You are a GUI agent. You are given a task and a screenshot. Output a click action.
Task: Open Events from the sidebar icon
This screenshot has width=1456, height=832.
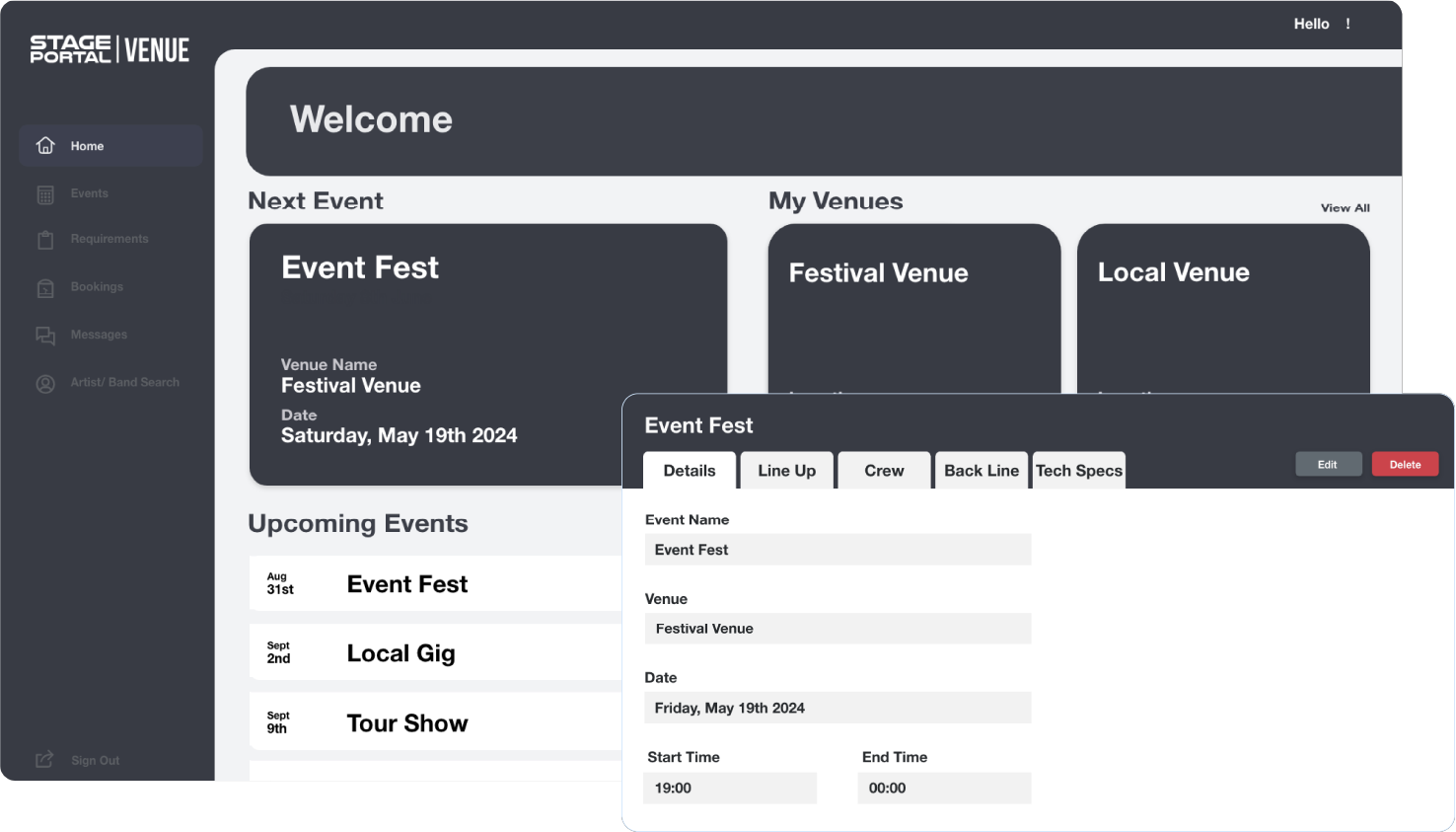[45, 192]
